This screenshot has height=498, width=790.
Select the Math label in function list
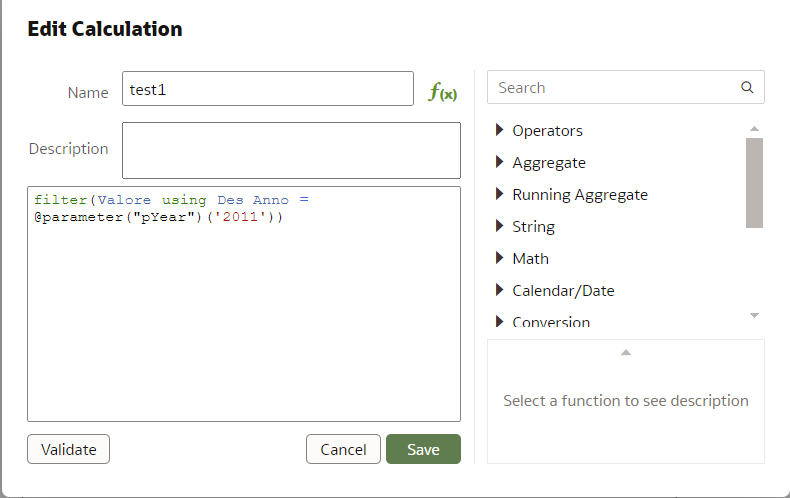tap(531, 258)
